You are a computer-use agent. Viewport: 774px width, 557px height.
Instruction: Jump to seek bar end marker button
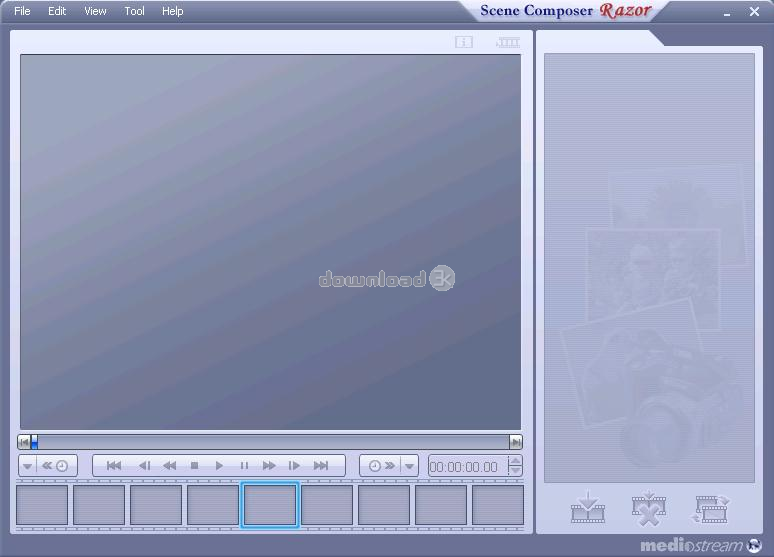[x=516, y=442]
